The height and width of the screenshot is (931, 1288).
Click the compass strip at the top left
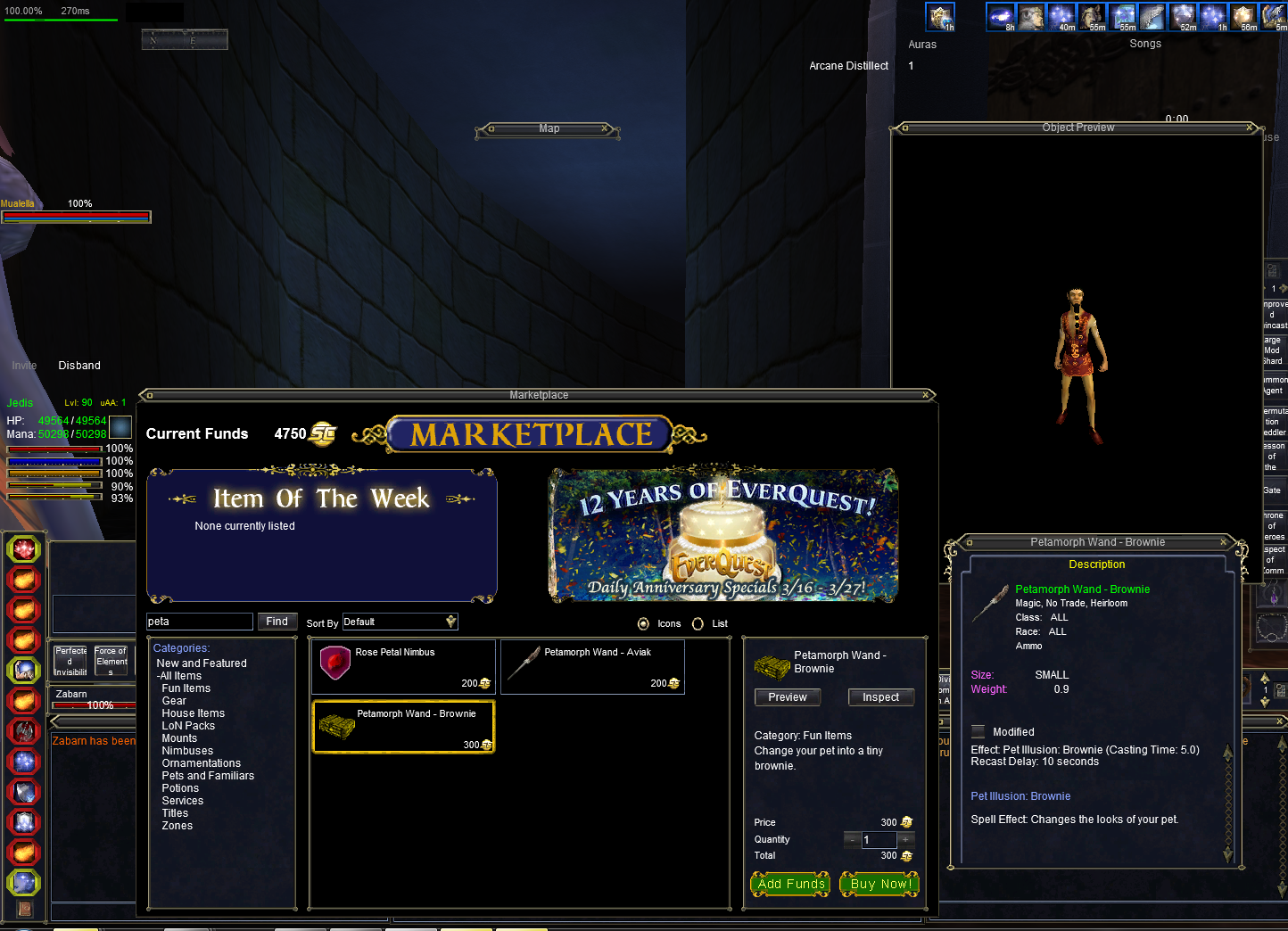[x=185, y=39]
